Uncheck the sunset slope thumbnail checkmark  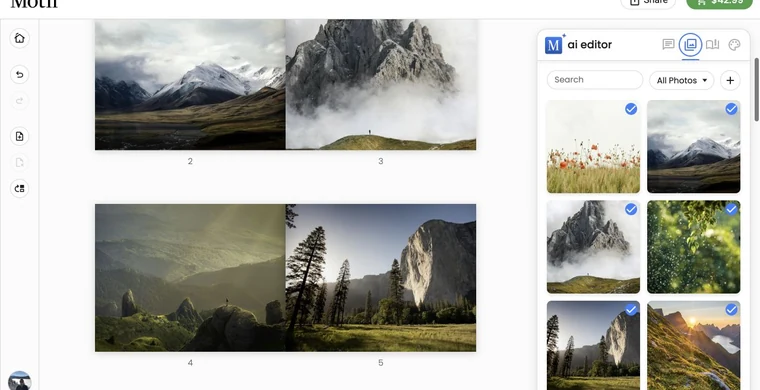click(x=731, y=310)
